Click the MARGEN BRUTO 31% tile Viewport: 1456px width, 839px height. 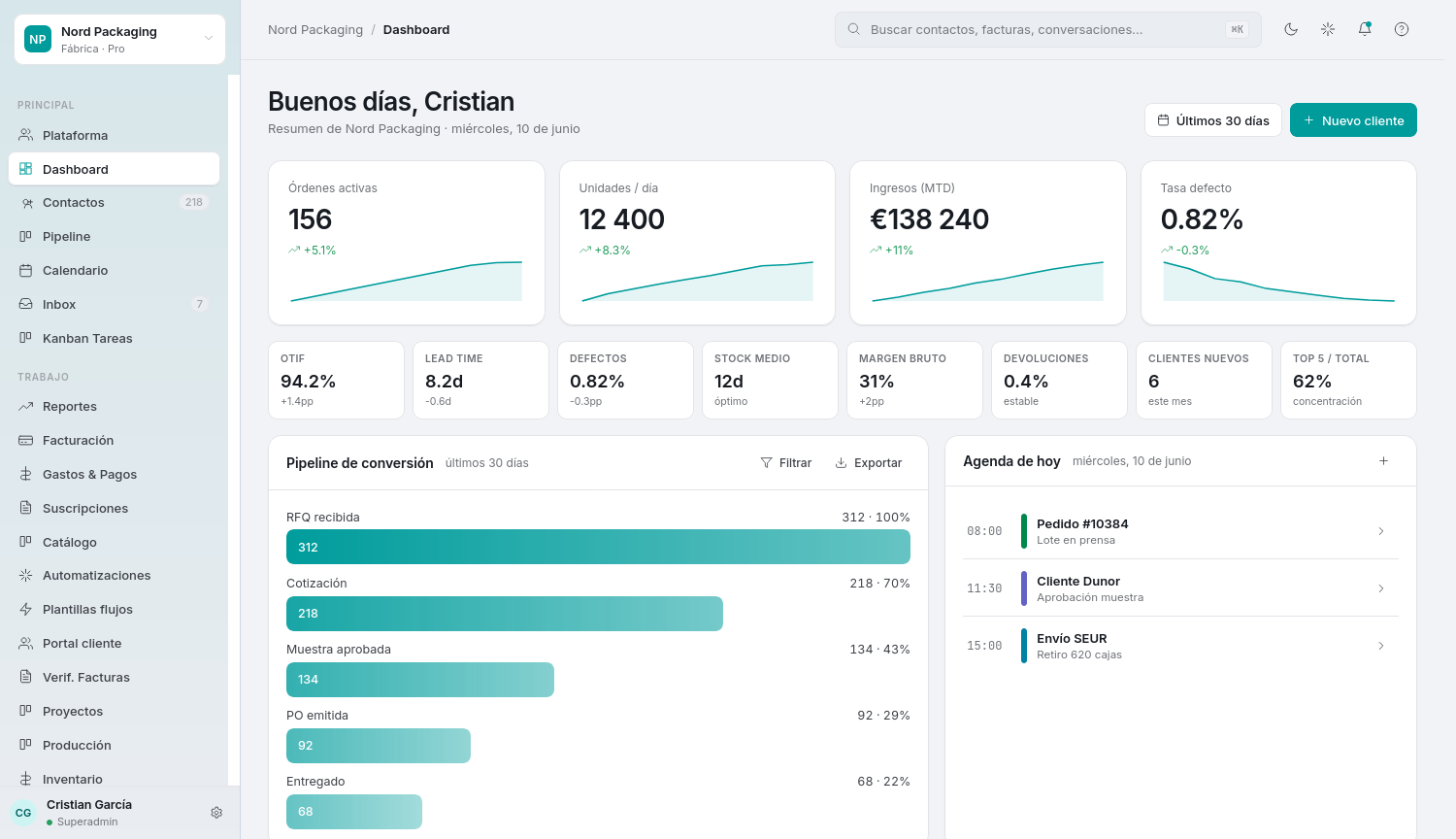(x=914, y=380)
